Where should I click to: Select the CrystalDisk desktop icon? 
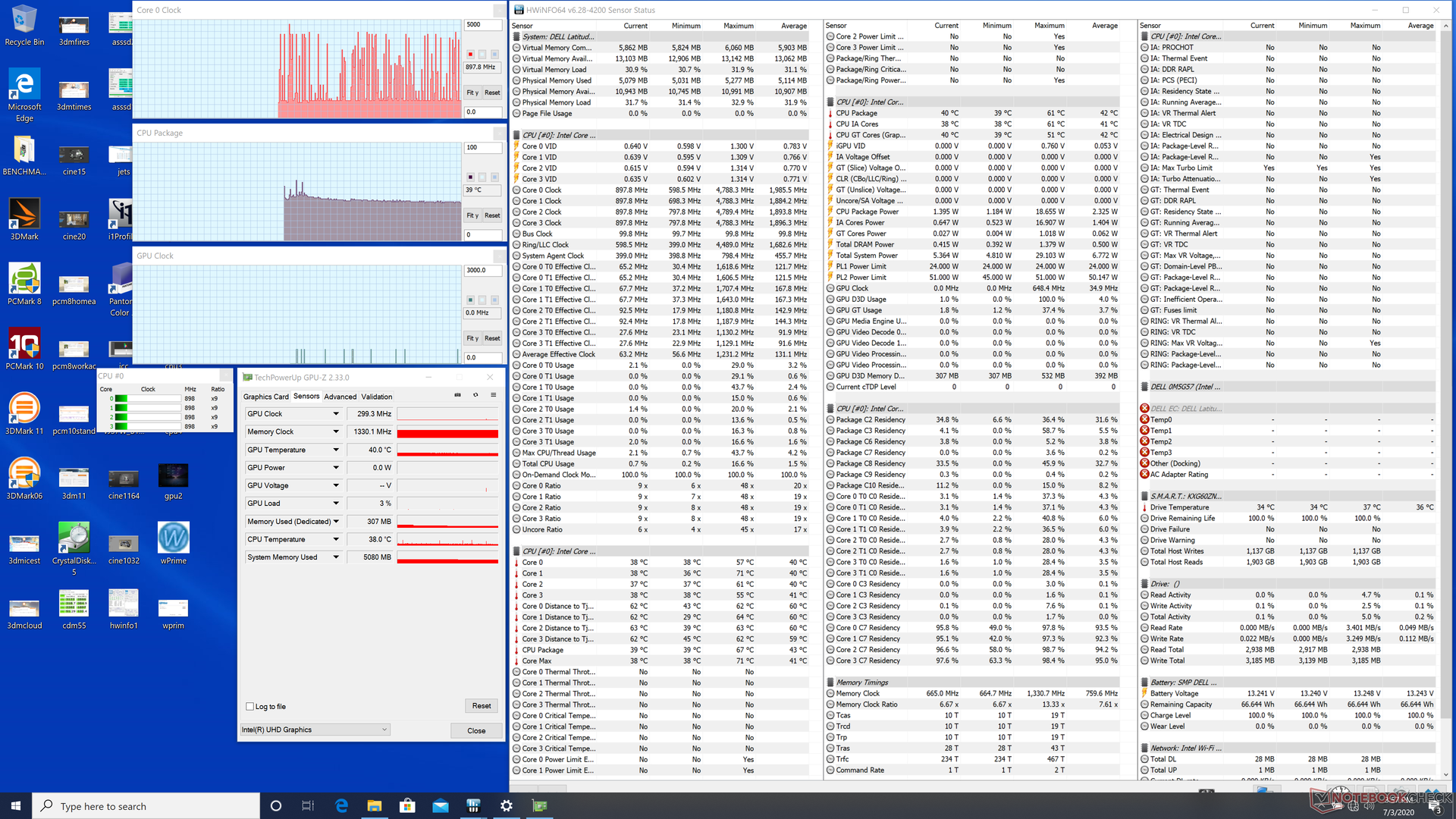click(74, 548)
